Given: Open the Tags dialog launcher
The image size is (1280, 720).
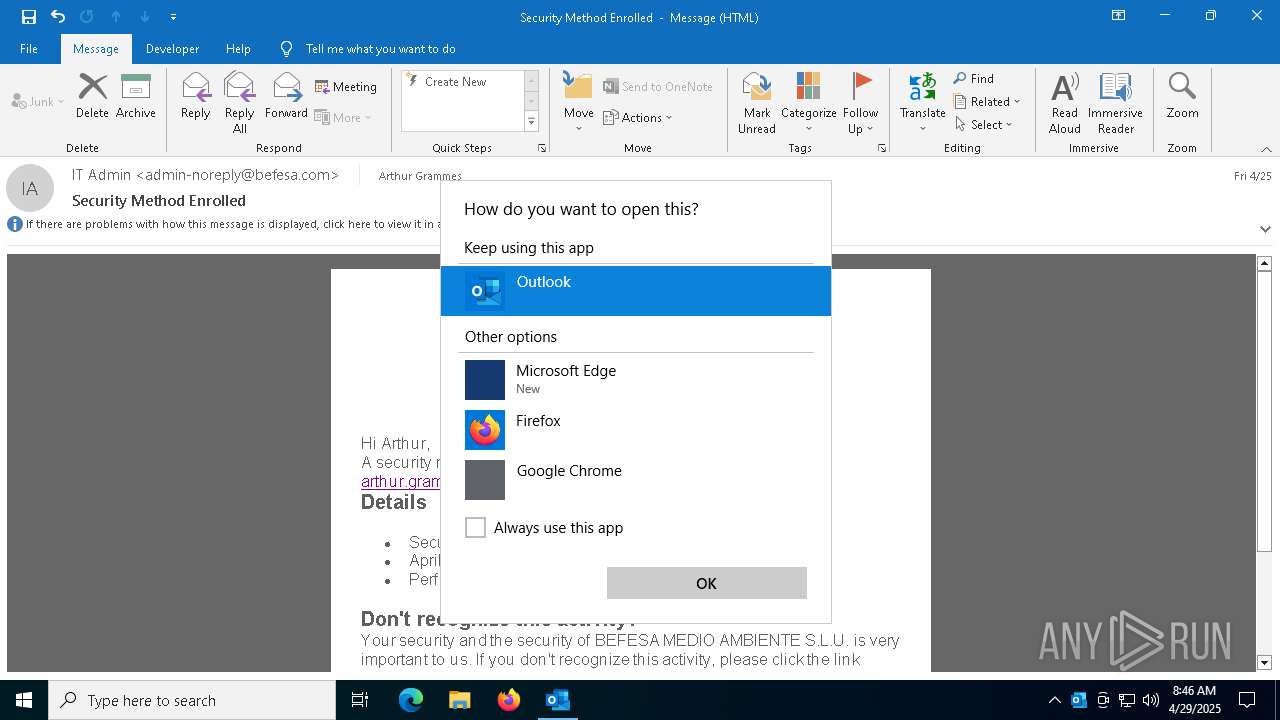Looking at the screenshot, I should (x=882, y=148).
